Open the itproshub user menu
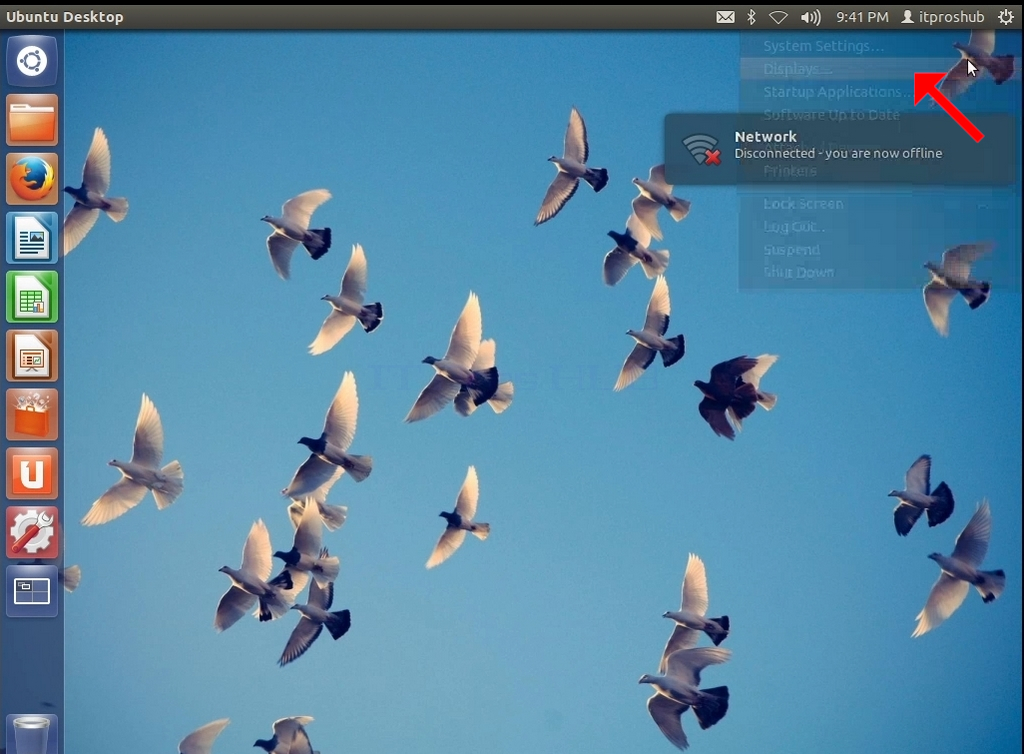 point(943,17)
